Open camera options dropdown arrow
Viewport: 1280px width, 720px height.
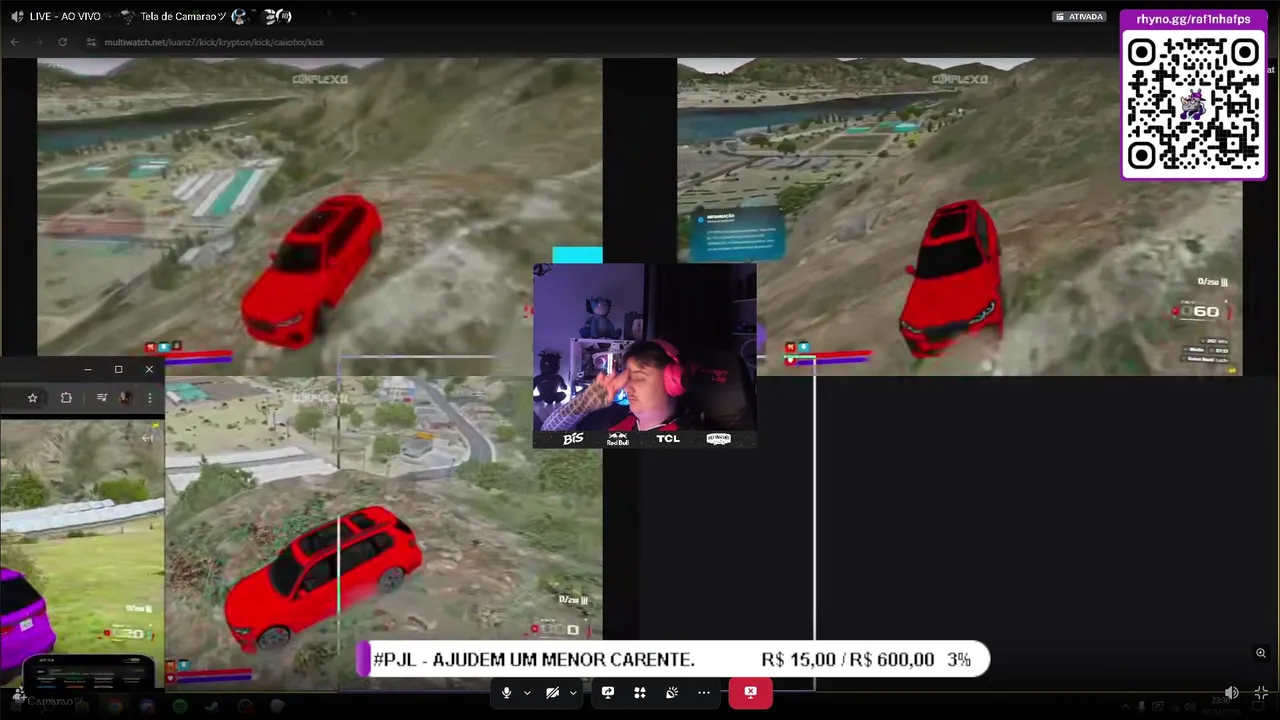click(573, 693)
